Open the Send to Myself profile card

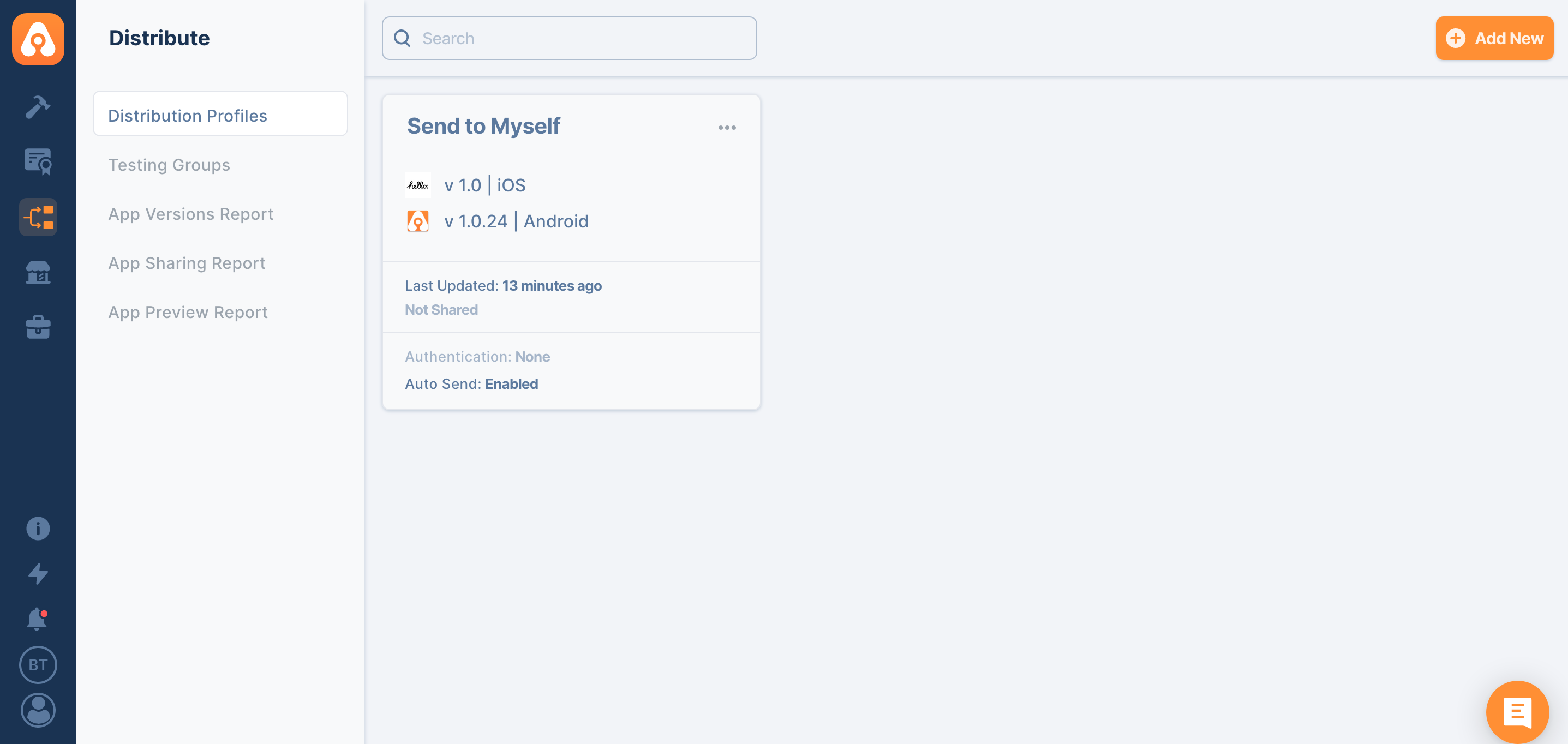[x=571, y=252]
